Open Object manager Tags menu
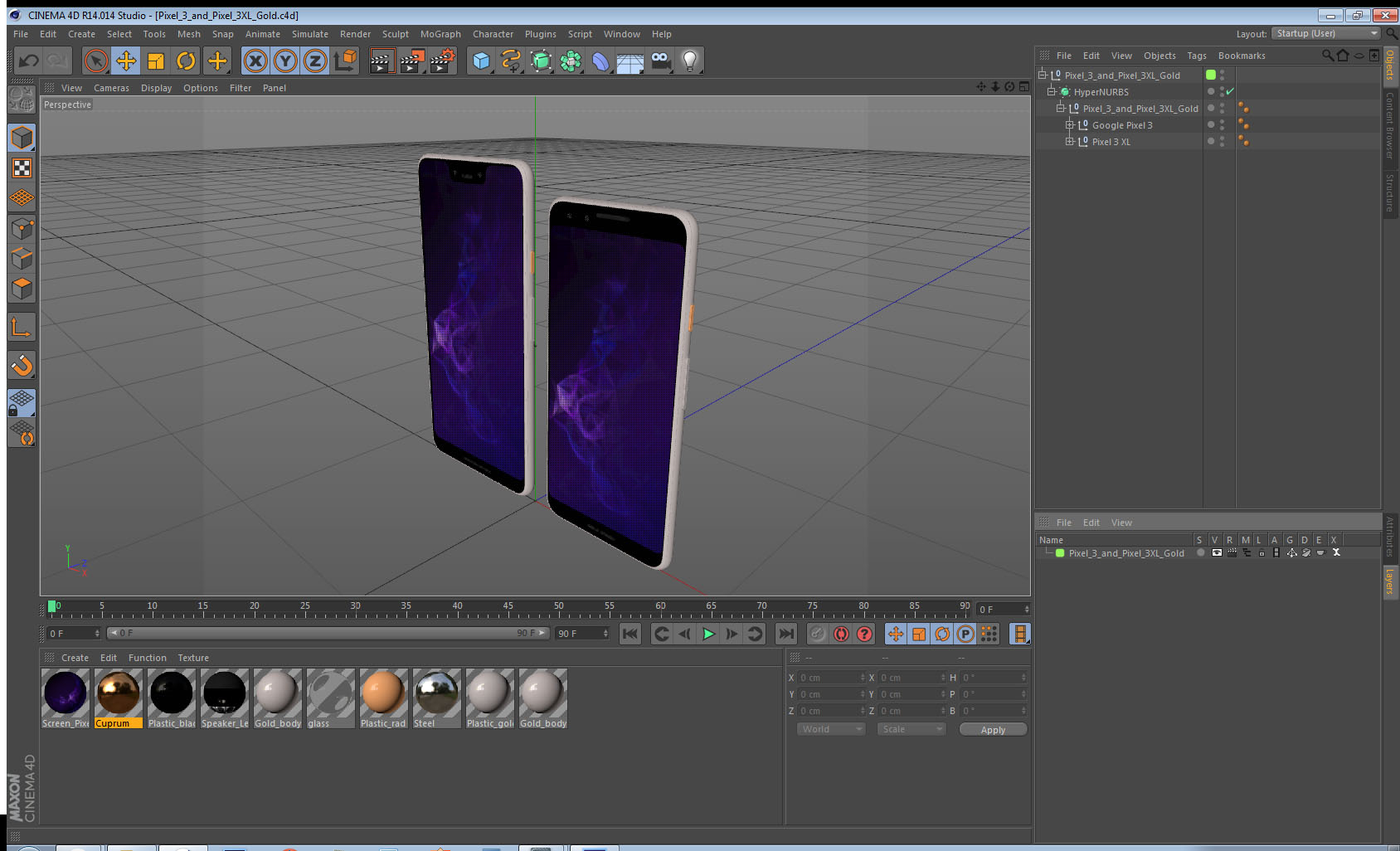Screen dimensions: 1400x851 (x=1196, y=56)
